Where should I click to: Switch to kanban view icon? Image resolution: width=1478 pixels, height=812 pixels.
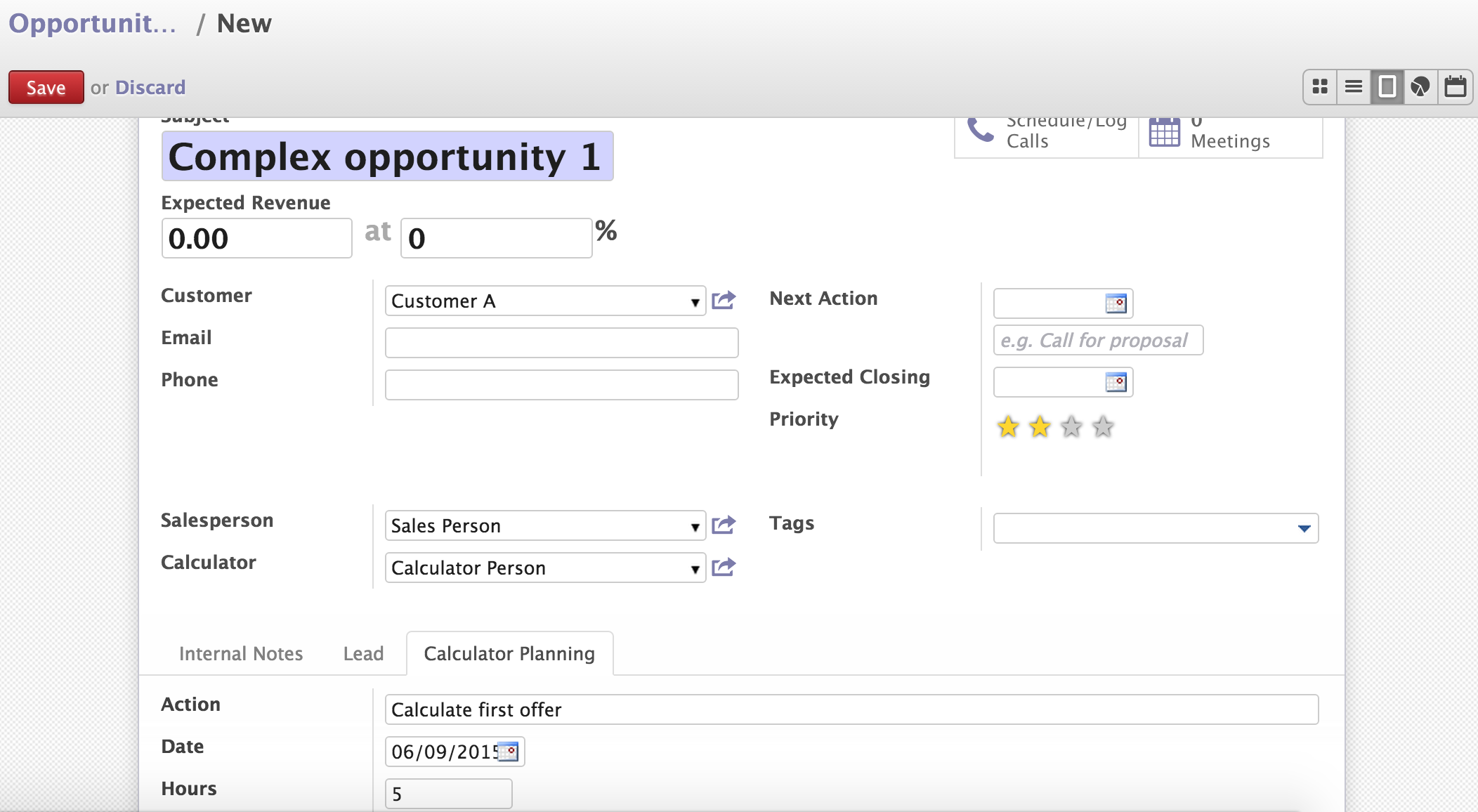[x=1320, y=87]
